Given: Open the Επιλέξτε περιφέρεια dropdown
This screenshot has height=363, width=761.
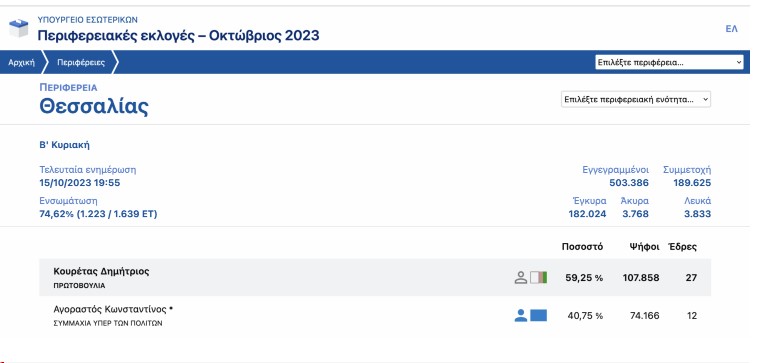Looking at the screenshot, I should [x=669, y=62].
